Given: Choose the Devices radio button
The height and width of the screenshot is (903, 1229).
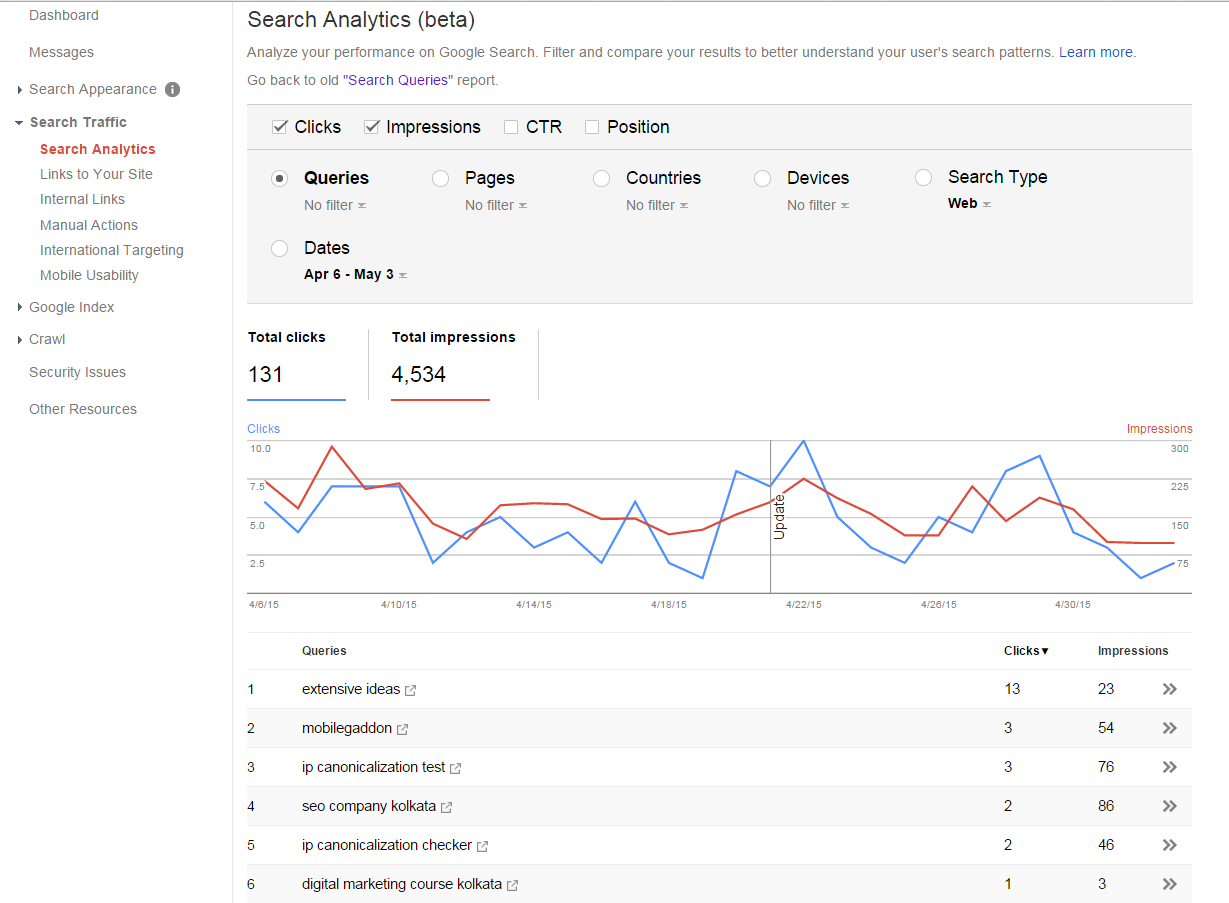Looking at the screenshot, I should (x=762, y=178).
